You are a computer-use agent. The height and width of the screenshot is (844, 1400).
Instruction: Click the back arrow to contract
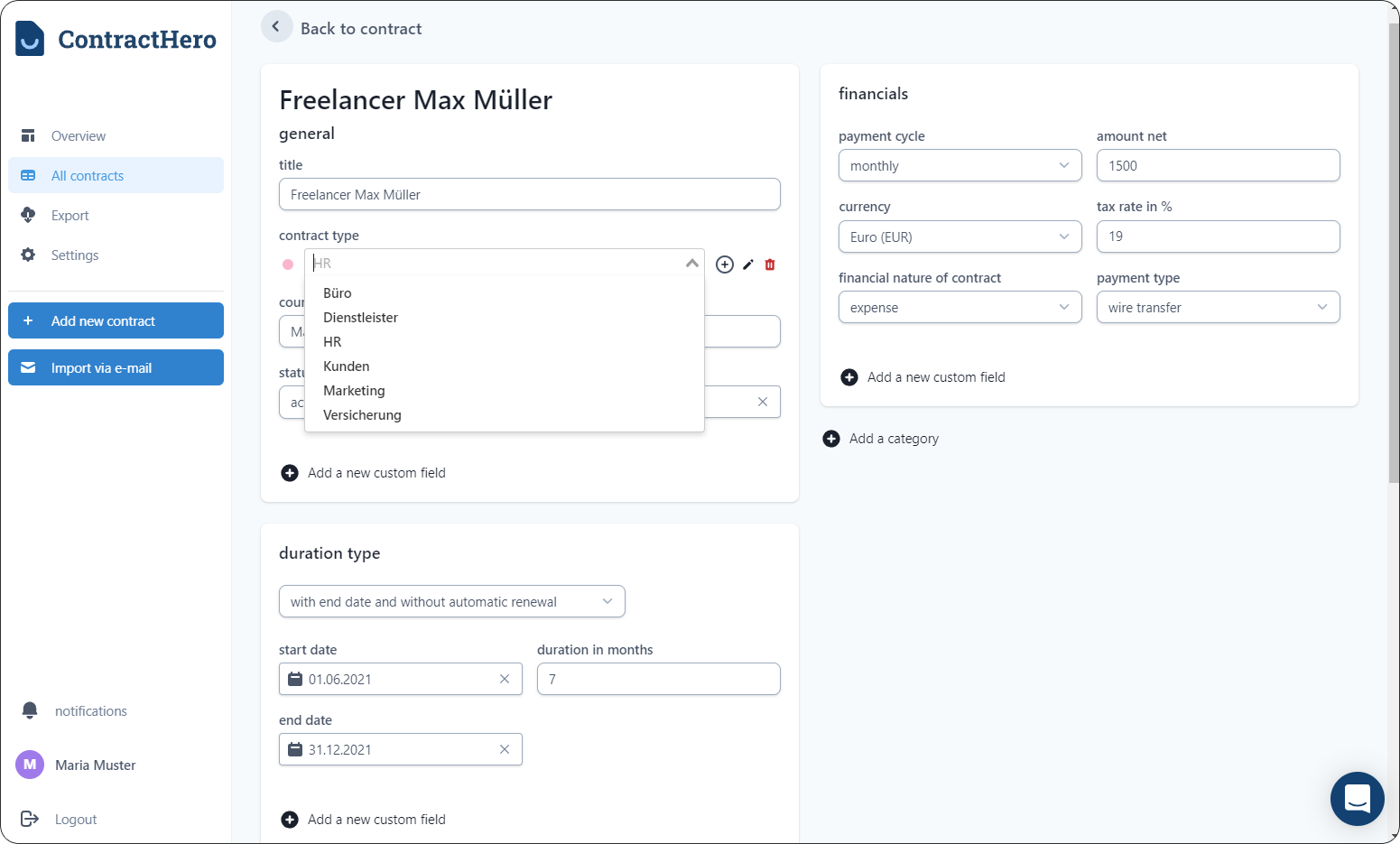(276, 27)
